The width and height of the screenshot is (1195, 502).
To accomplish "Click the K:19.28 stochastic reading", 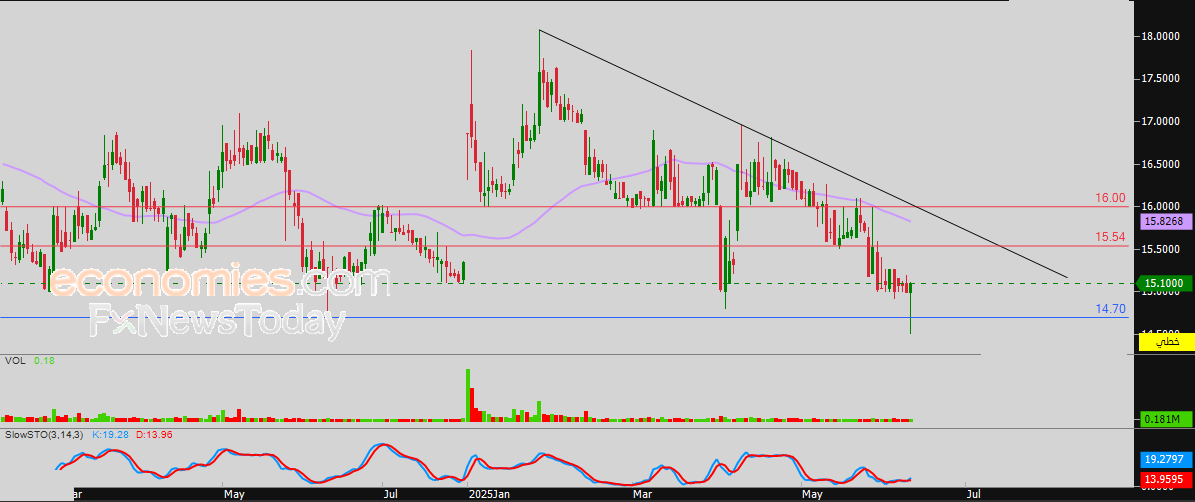I will (112, 434).
